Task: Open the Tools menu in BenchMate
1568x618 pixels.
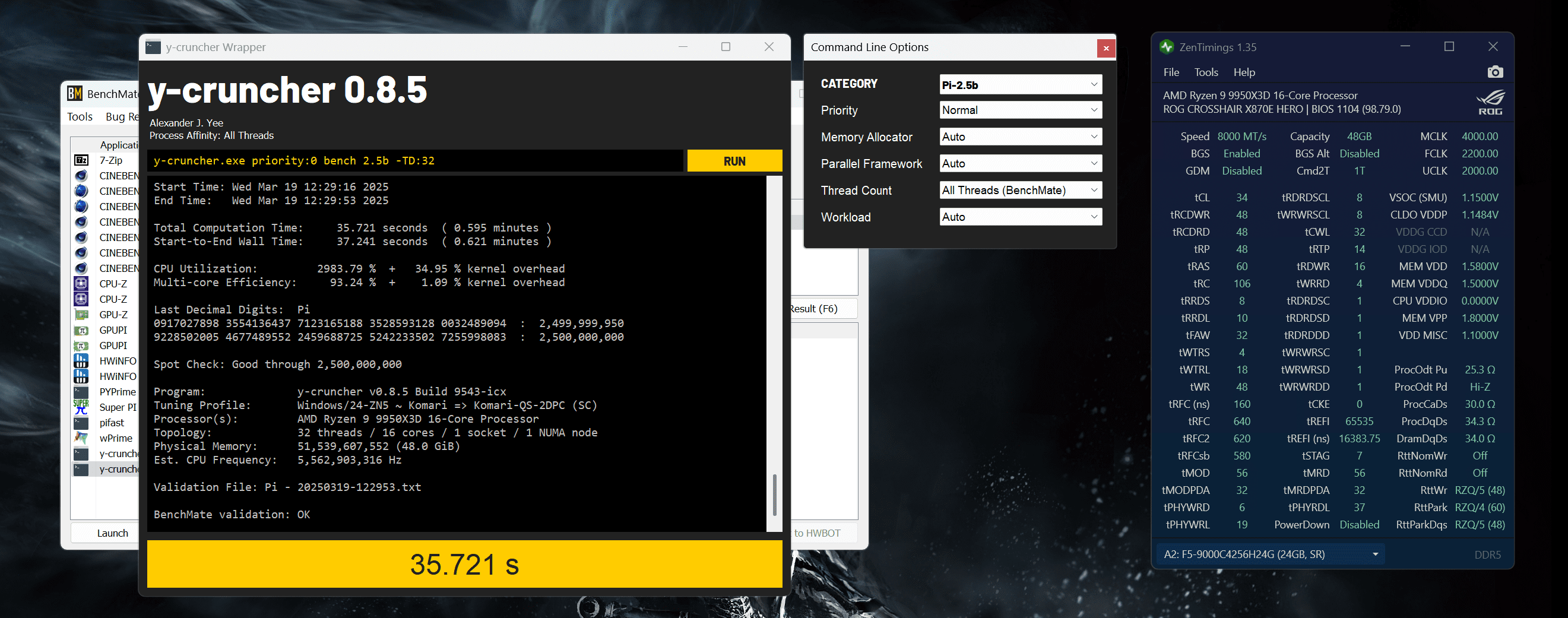Action: click(x=80, y=116)
